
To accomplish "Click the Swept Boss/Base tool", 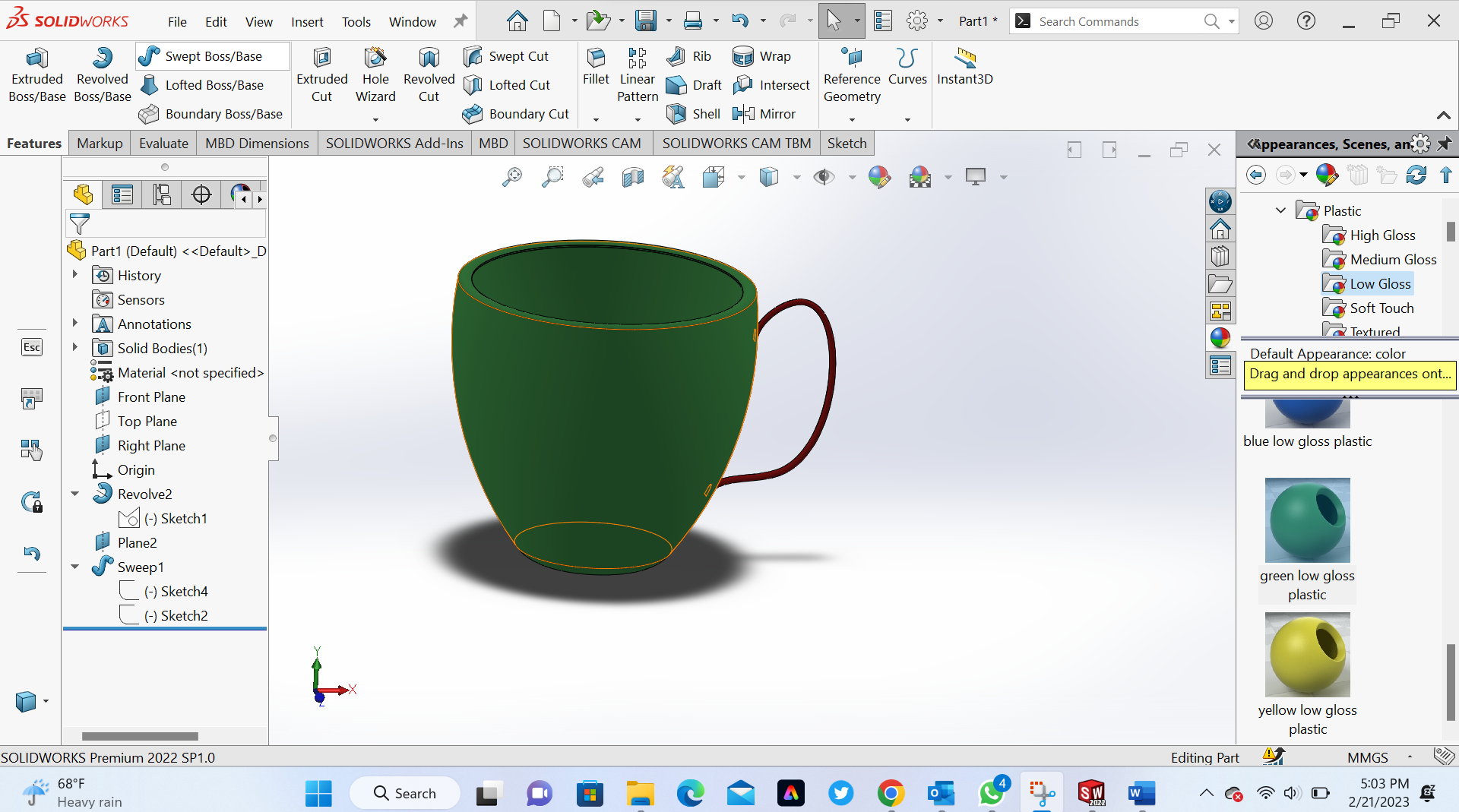I will point(213,56).
